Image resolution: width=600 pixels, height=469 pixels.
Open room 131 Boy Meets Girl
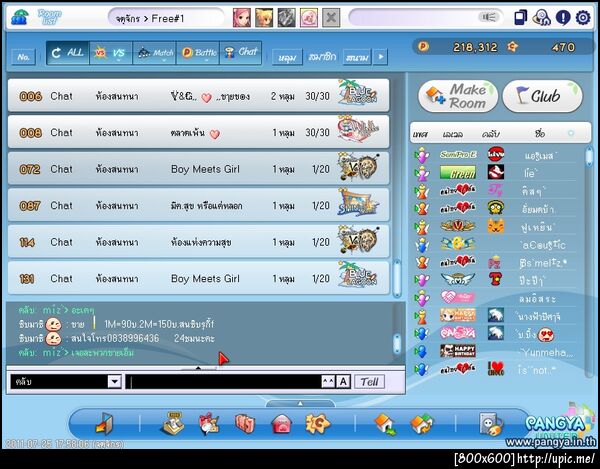[x=199, y=278]
